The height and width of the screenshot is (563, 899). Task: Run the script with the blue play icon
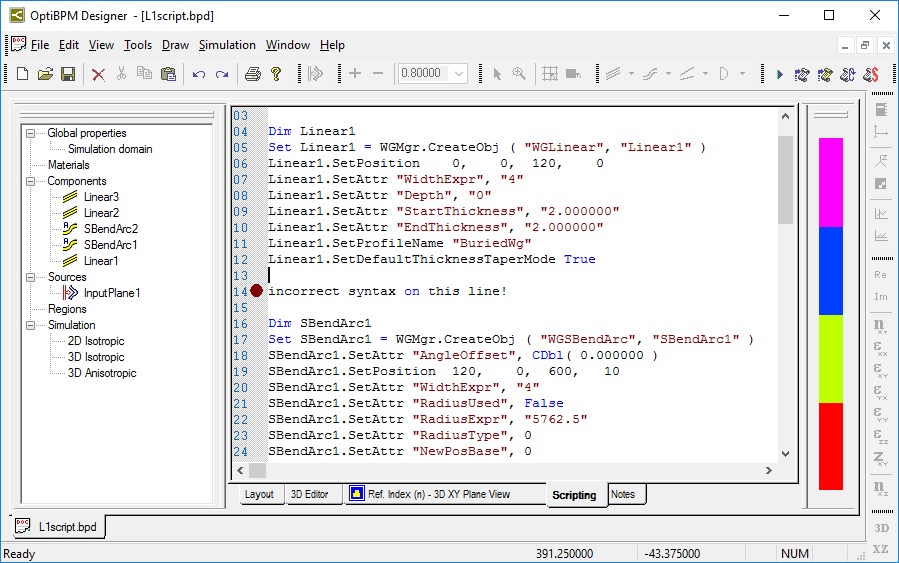(779, 75)
